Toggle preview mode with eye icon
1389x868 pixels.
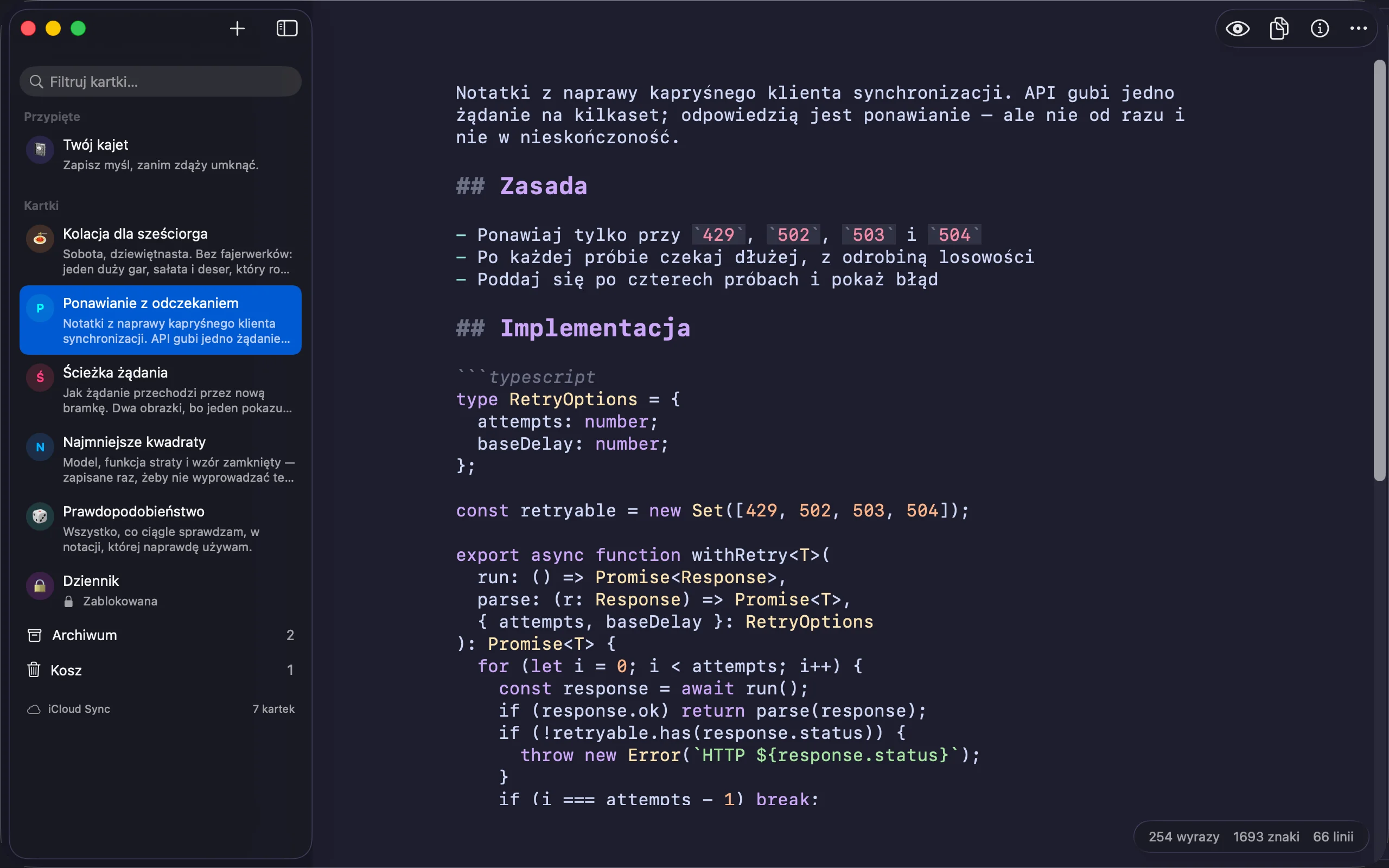coord(1238,28)
